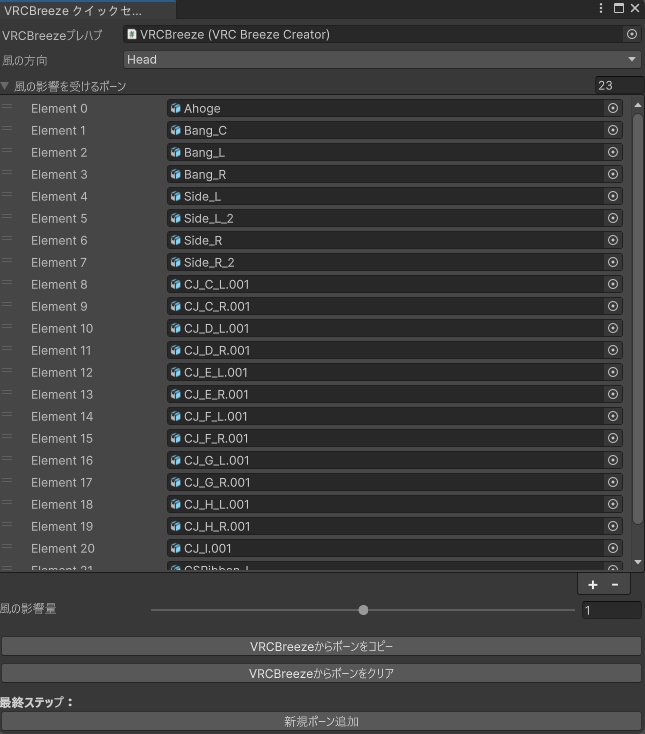Click the Element 17 label

coord(62,482)
